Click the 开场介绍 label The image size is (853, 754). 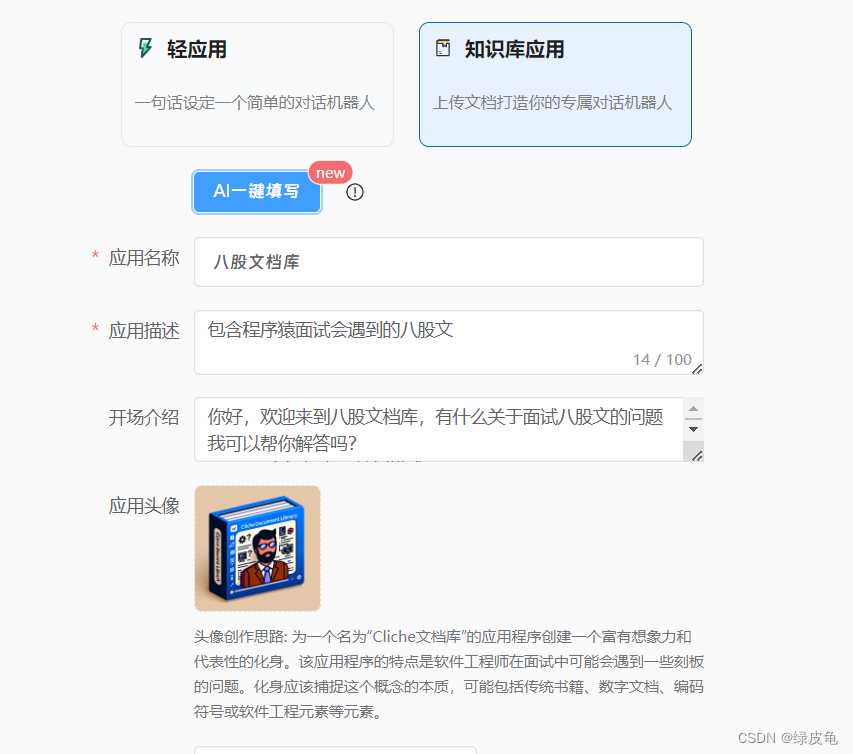[x=144, y=418]
